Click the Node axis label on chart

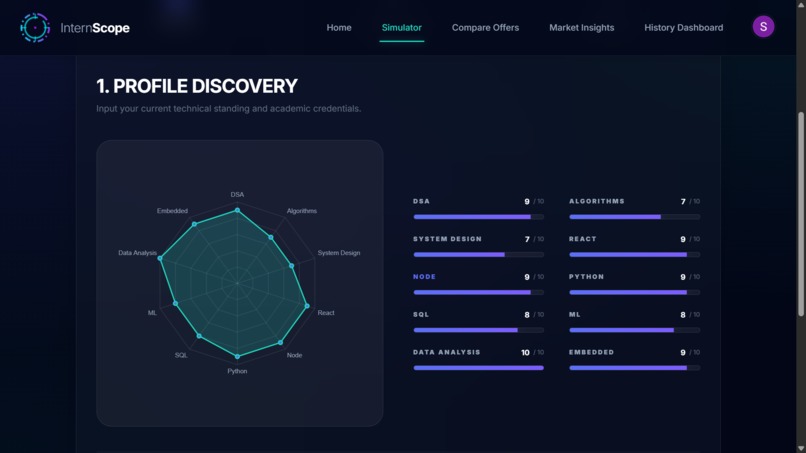click(x=295, y=355)
